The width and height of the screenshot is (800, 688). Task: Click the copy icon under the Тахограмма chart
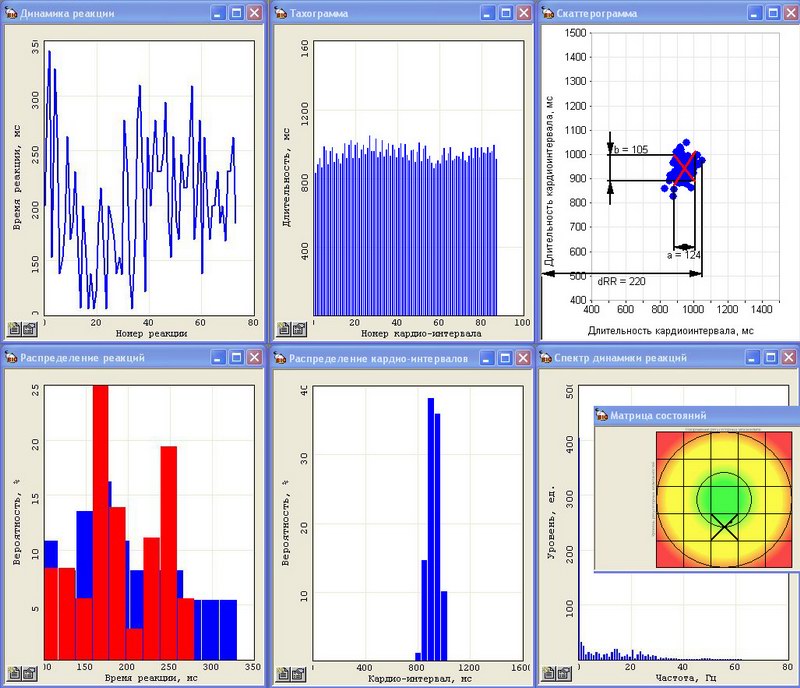click(284, 328)
